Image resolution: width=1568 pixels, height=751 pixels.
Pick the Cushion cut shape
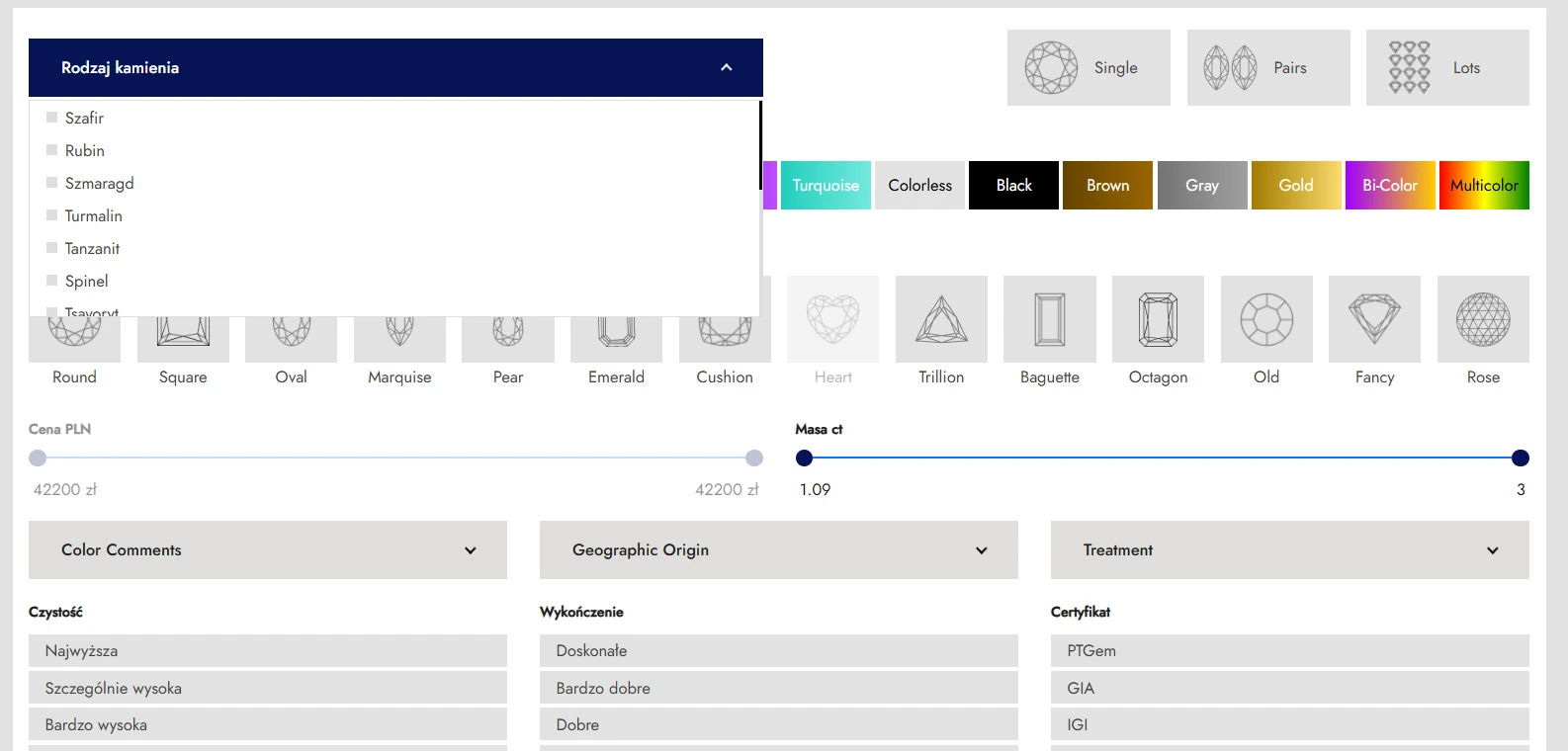tap(725, 340)
